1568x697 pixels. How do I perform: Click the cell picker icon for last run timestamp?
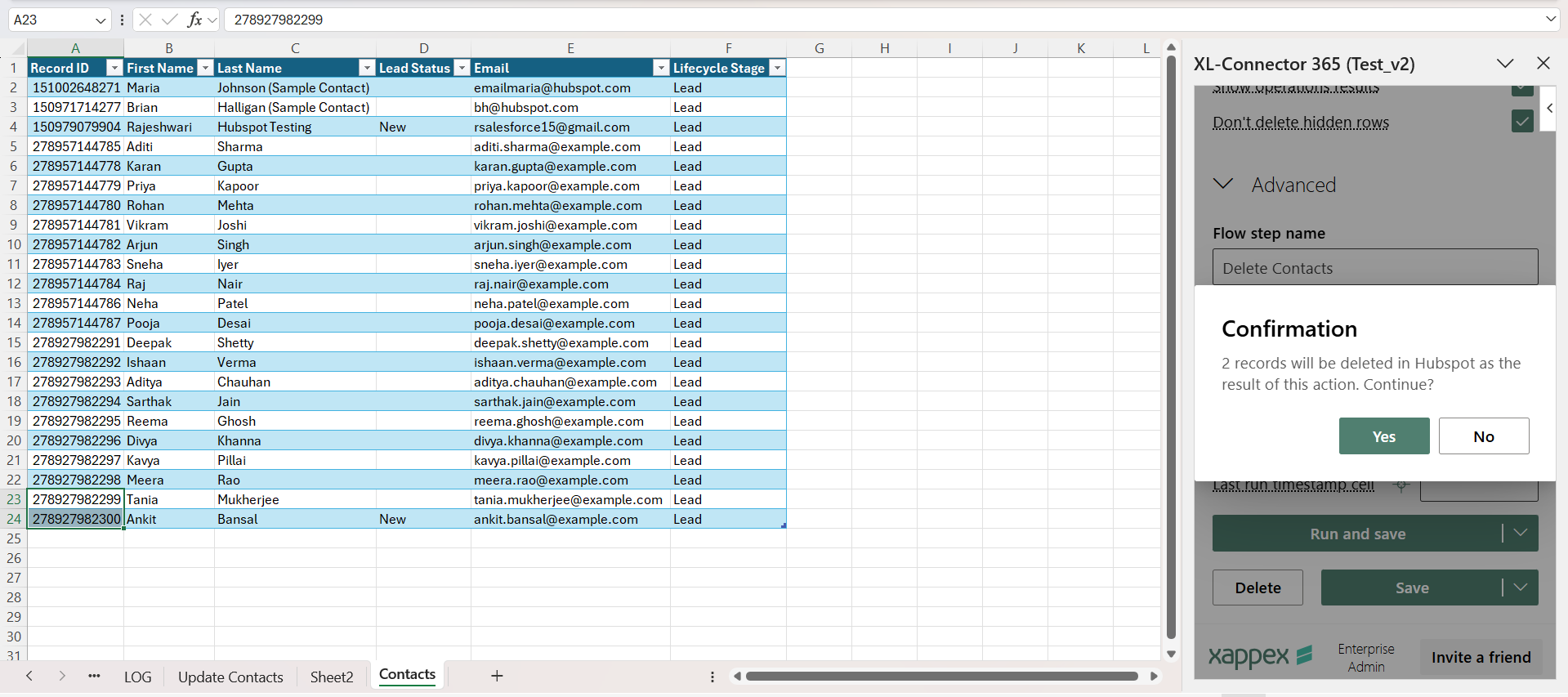1401,485
